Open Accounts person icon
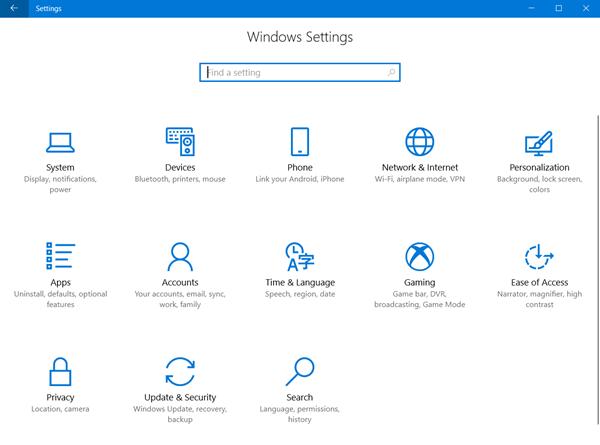This screenshot has width=600, height=445. [180, 256]
